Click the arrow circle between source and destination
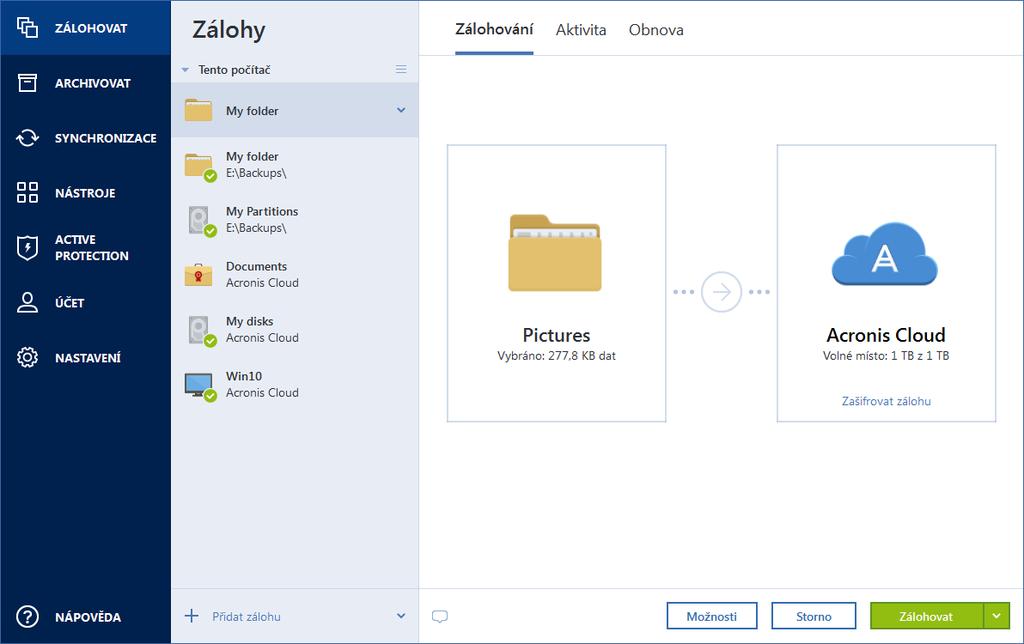This screenshot has width=1024, height=644. click(721, 291)
